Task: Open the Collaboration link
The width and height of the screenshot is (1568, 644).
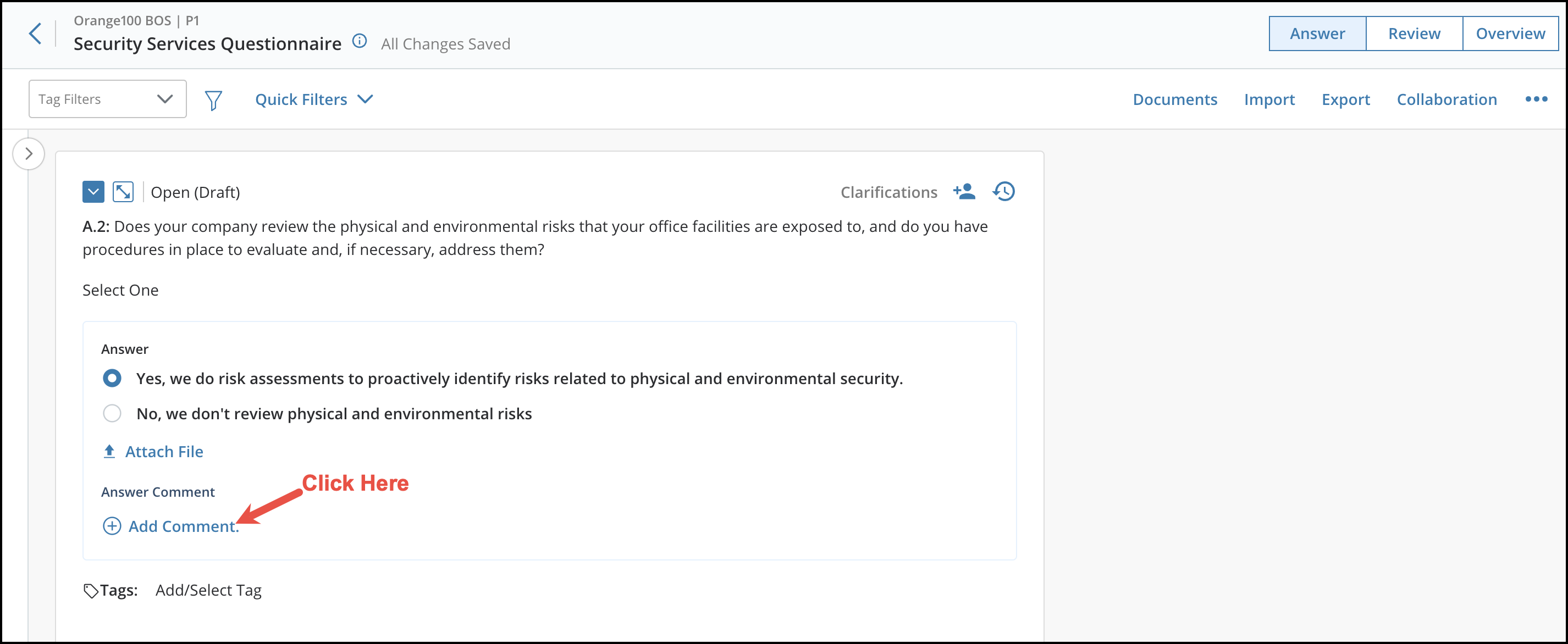Action: coord(1446,99)
